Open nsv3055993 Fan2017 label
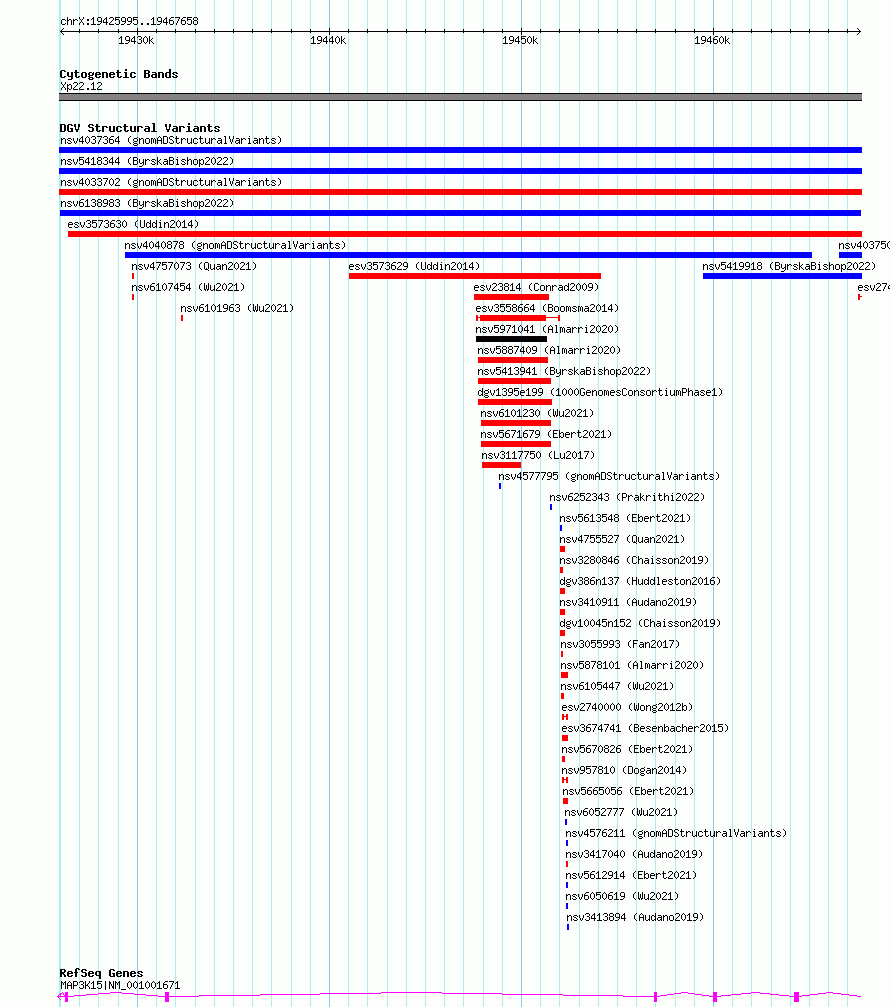Image resolution: width=890 pixels, height=1007 pixels. pyautogui.click(x=620, y=644)
